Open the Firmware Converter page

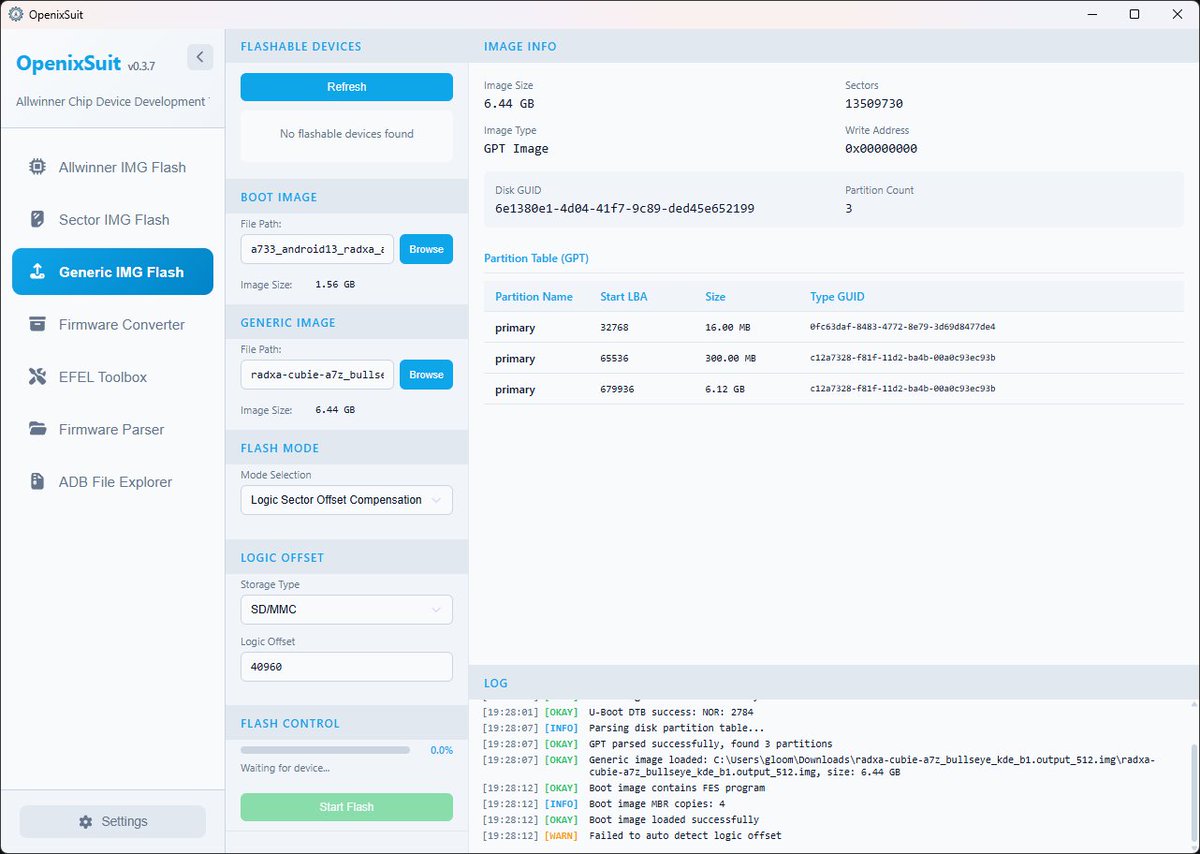click(112, 324)
